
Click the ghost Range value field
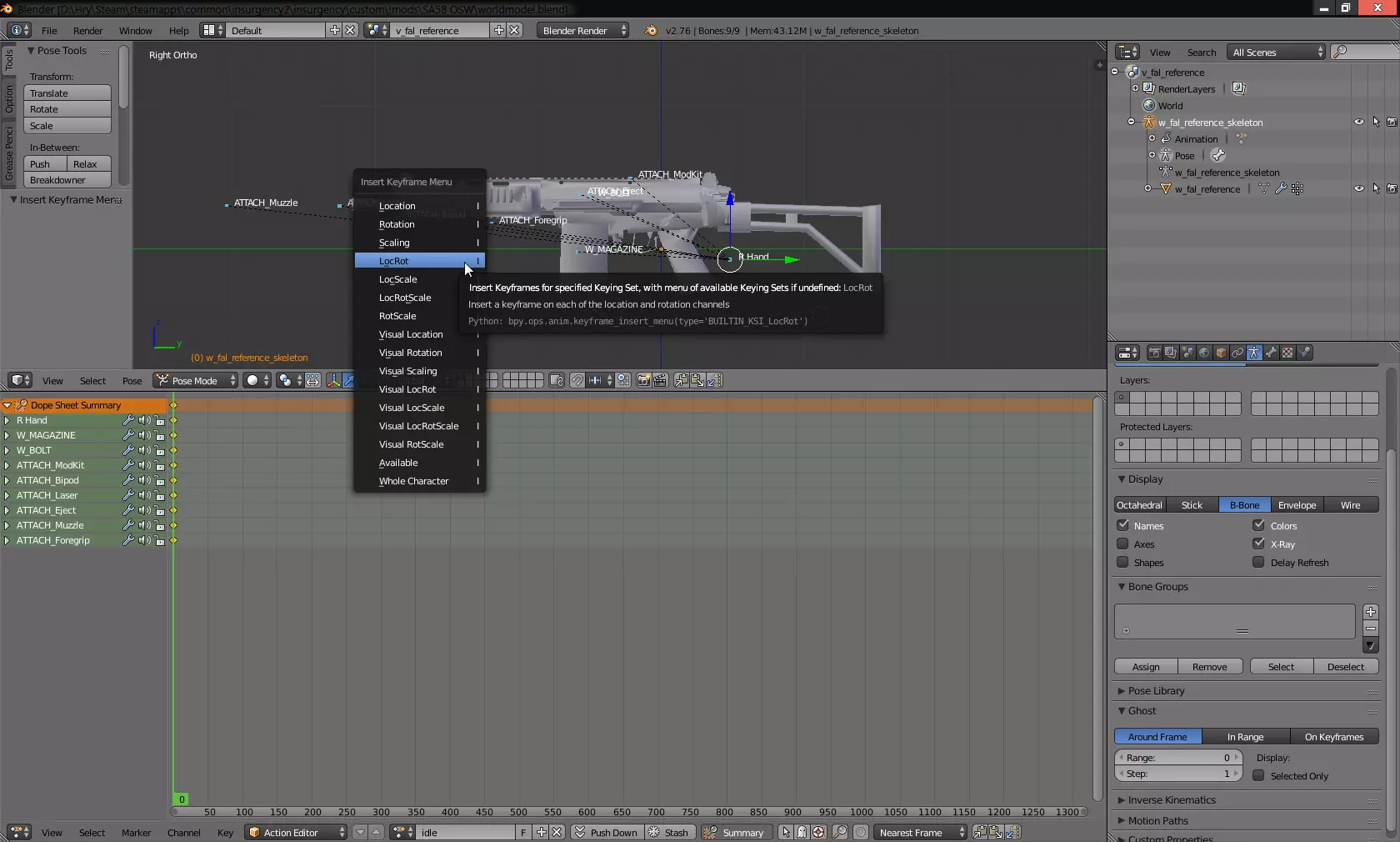pos(1177,758)
